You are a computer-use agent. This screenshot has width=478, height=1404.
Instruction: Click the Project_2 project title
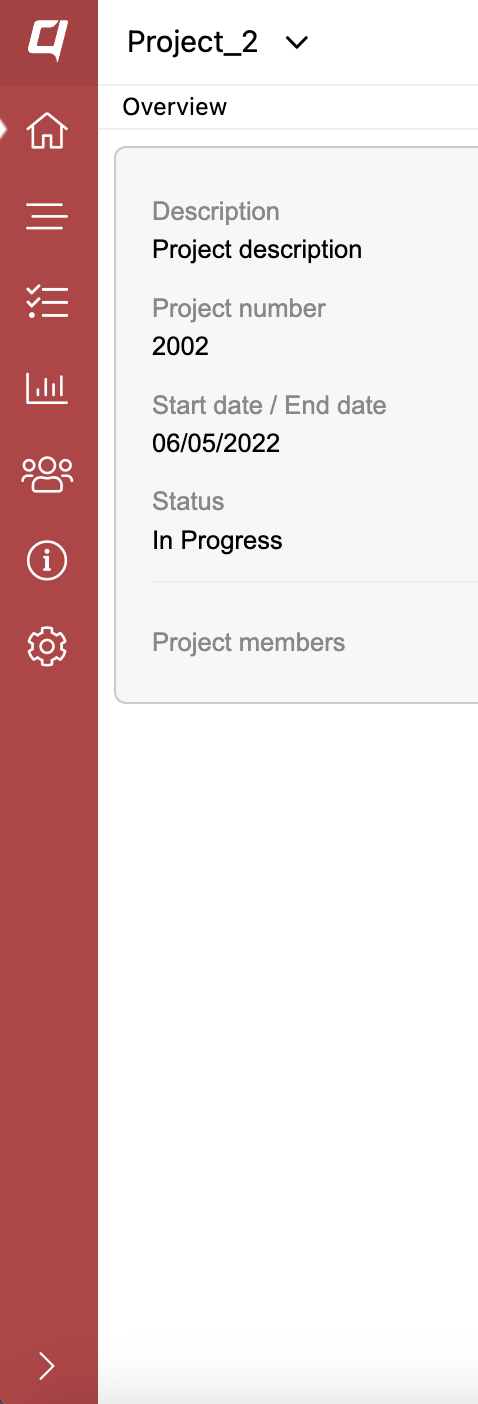pyautogui.click(x=193, y=42)
